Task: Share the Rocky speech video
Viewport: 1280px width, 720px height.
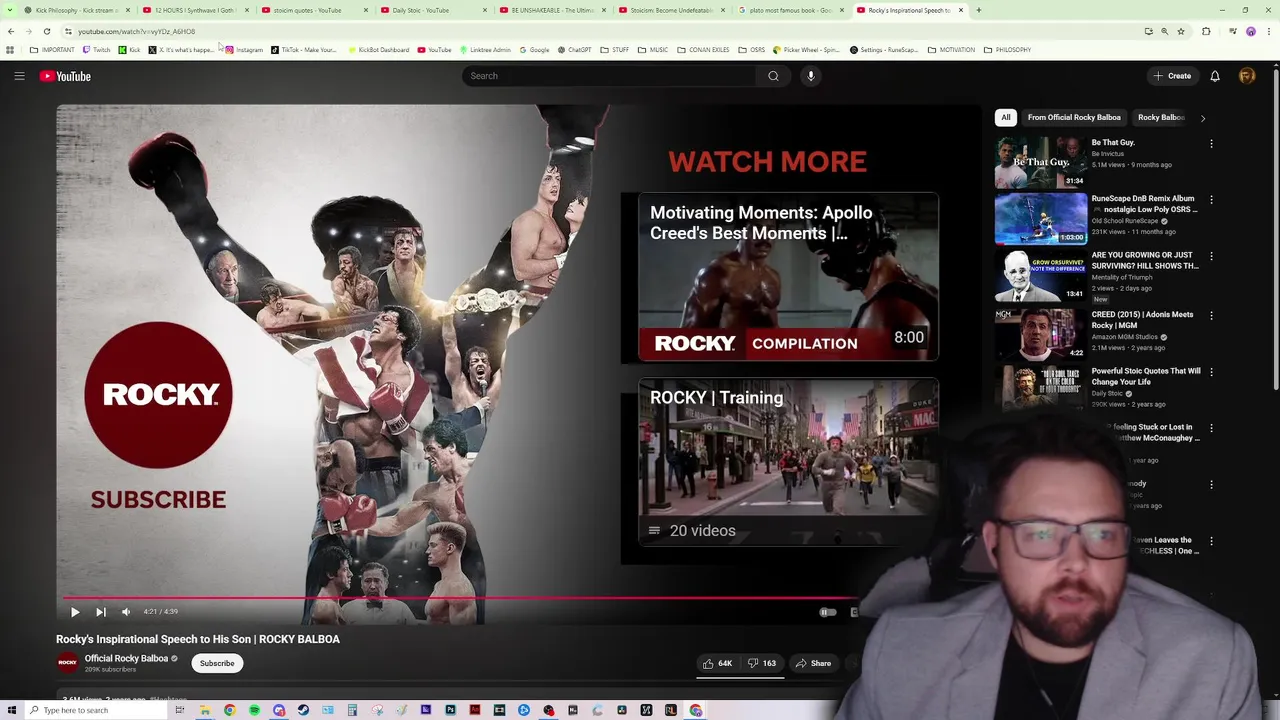Action: point(812,663)
